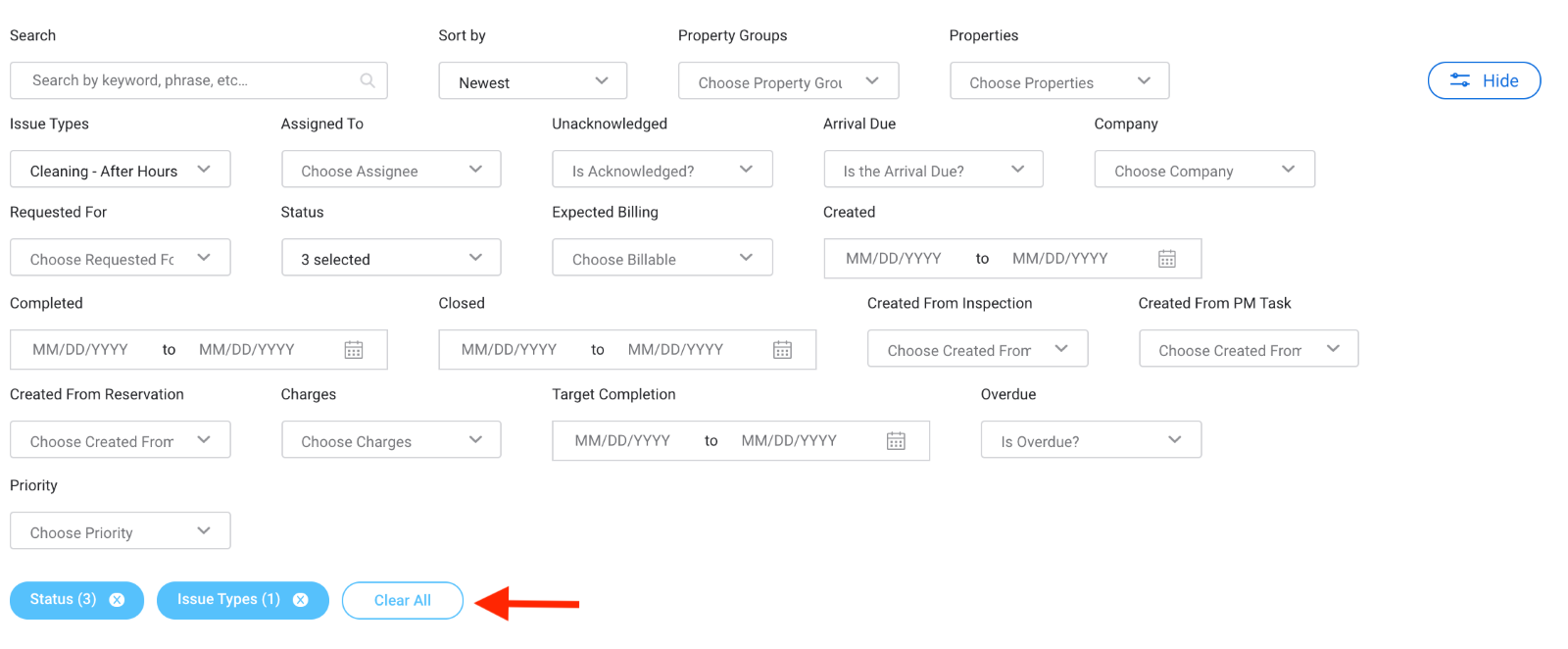Expand the Cleaning - After Hours issue type dropdown
Image resolution: width=1568 pixels, height=649 pixels.
121,170
